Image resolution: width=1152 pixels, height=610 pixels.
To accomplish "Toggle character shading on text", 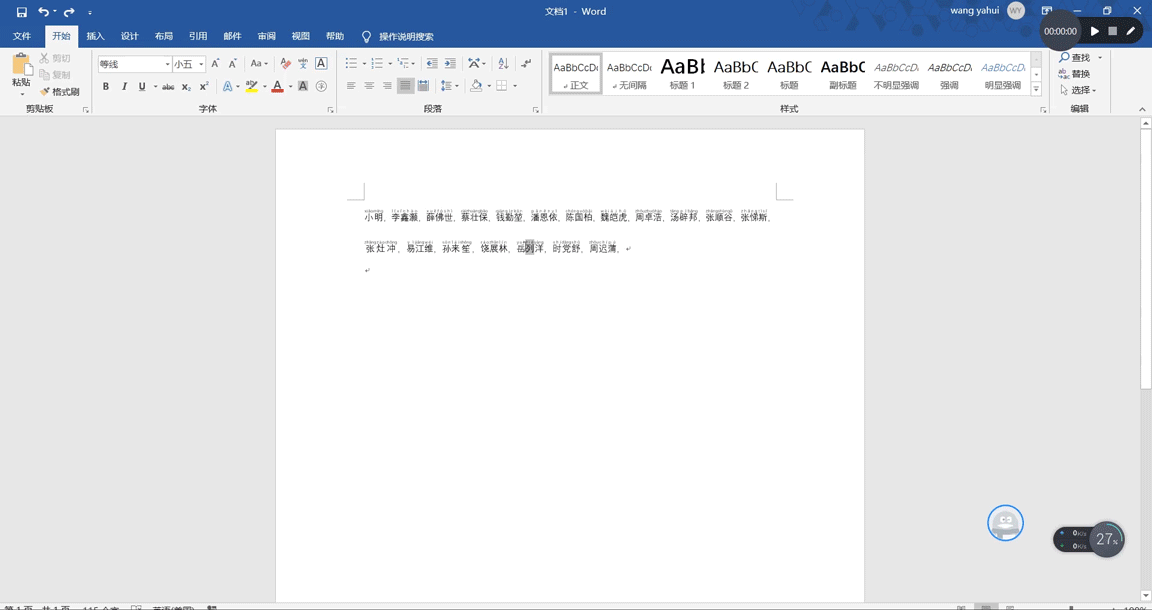I will 303,87.
